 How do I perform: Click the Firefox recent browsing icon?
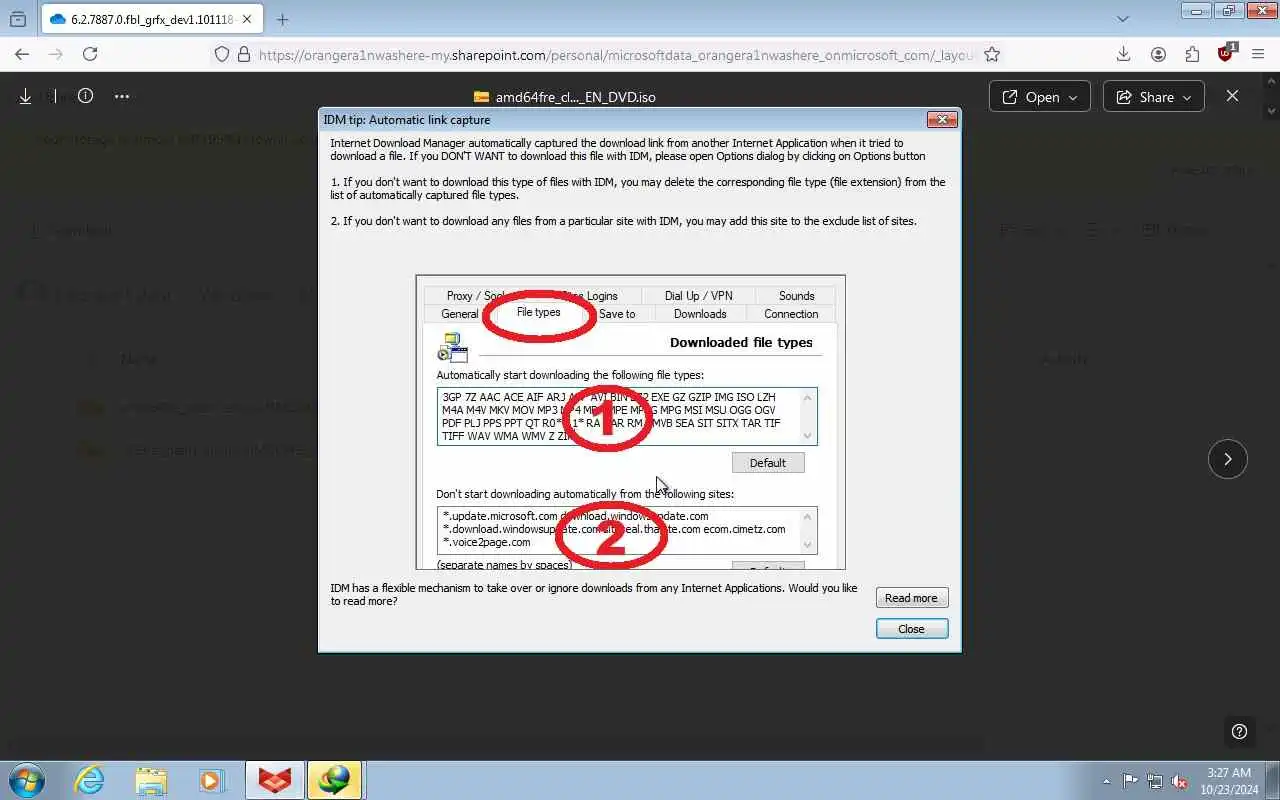18,19
